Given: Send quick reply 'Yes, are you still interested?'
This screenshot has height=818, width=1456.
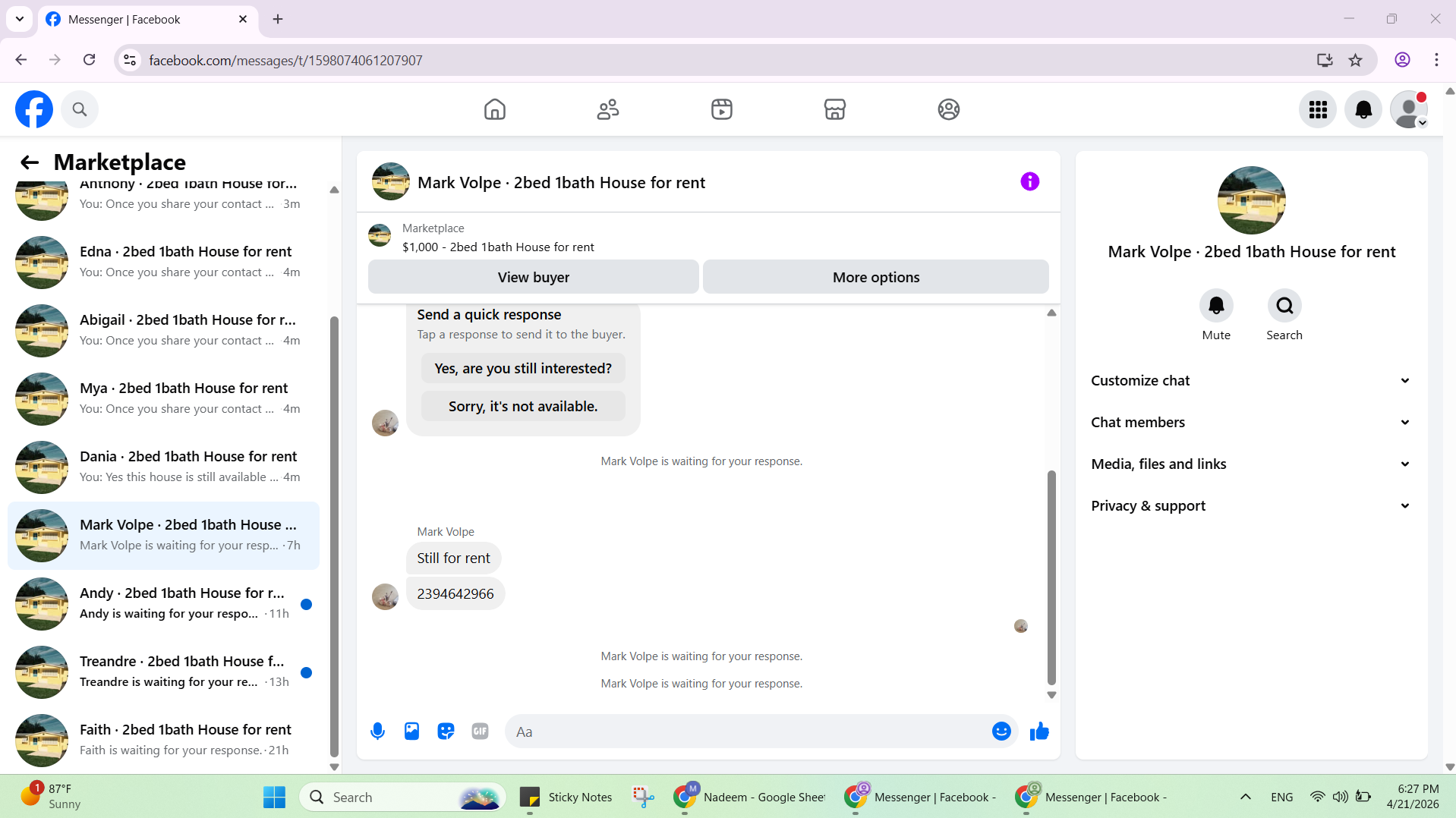Looking at the screenshot, I should coord(523,369).
